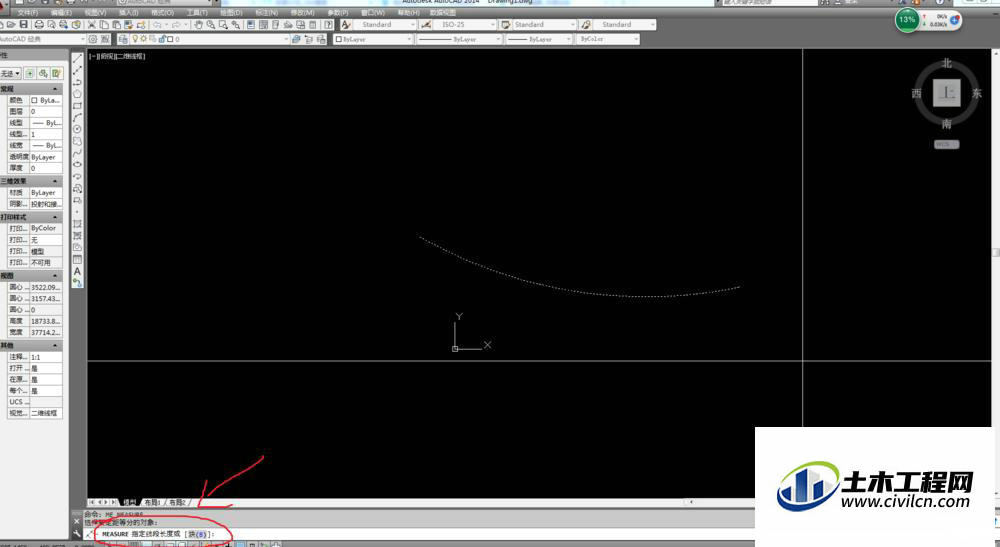
Task: Click the viewport label 俯视 control
Action: (106, 57)
